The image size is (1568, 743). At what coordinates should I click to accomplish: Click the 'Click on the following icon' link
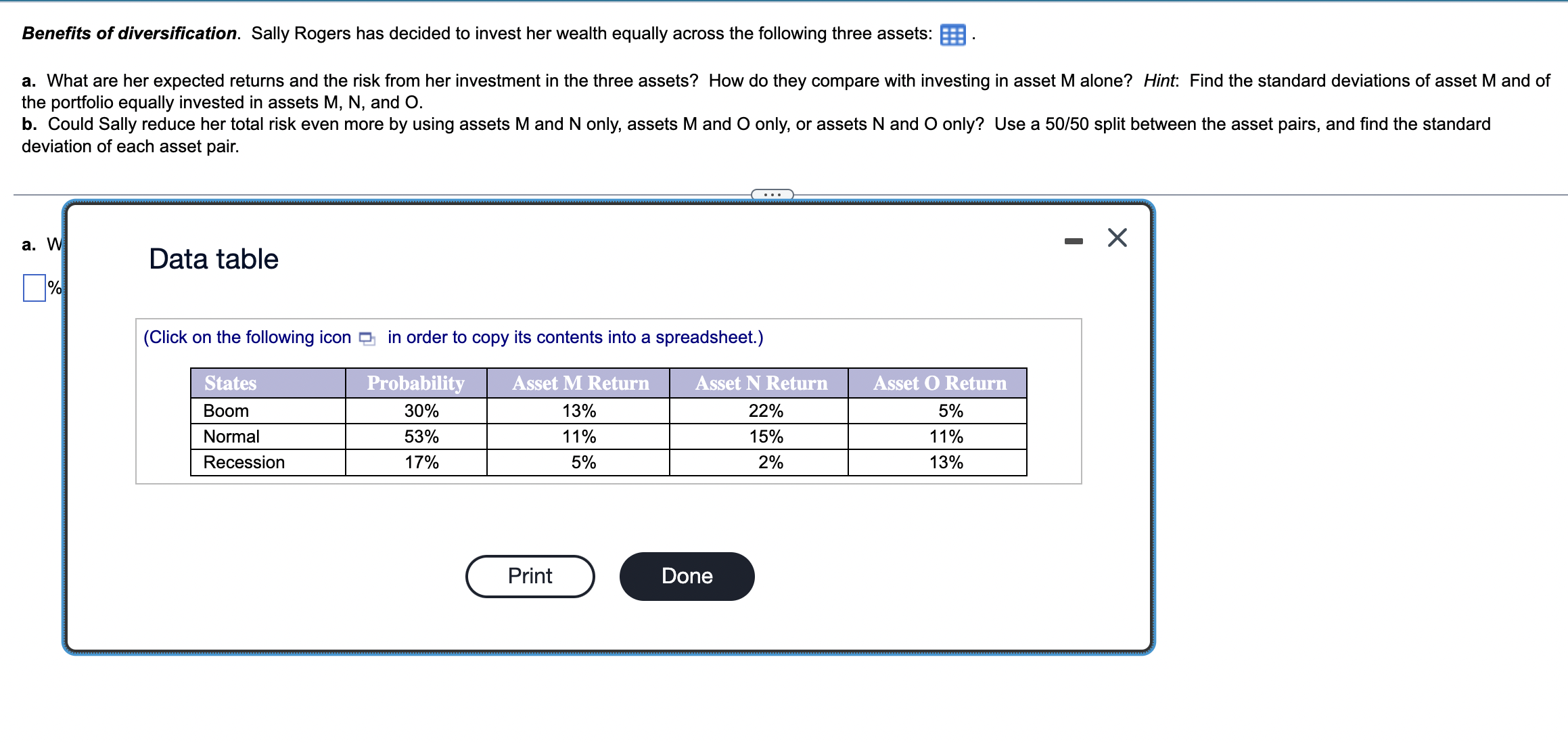(246, 337)
